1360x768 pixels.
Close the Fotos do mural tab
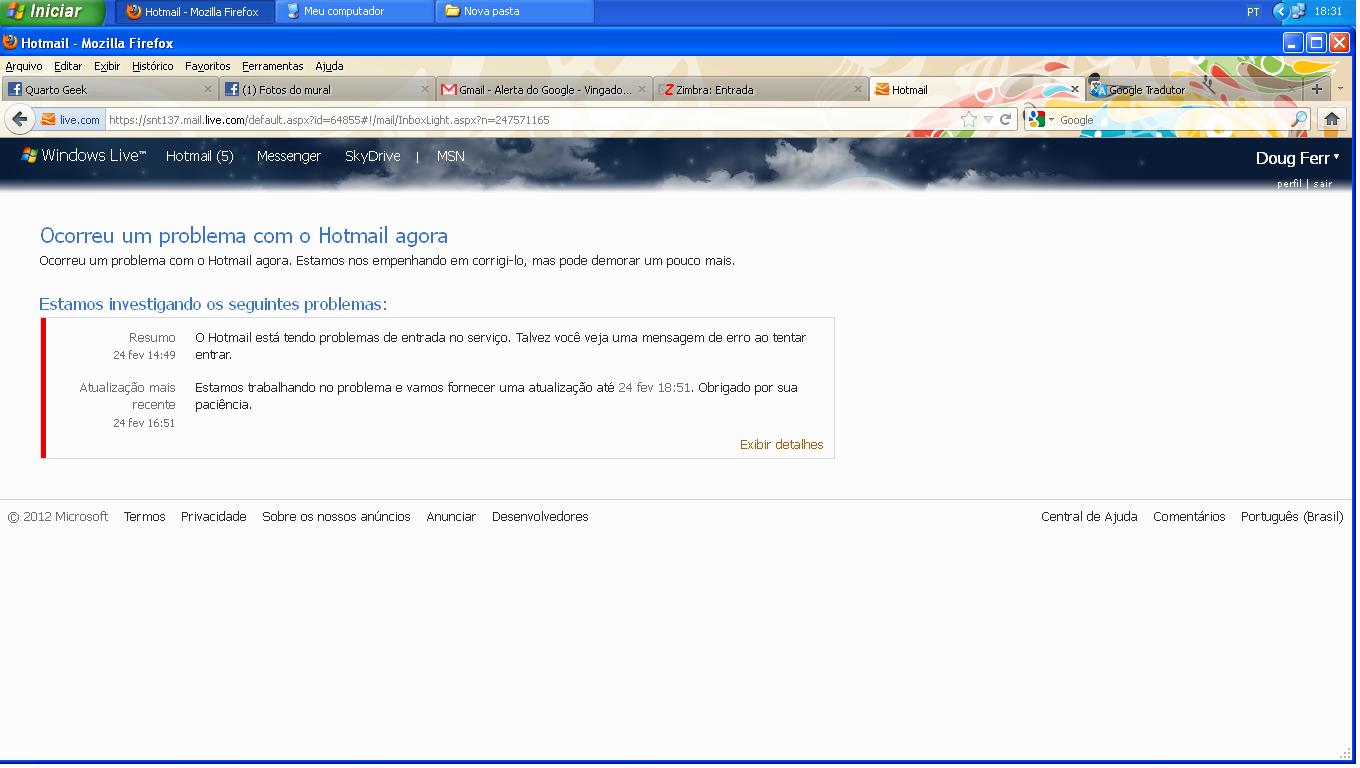(x=425, y=89)
